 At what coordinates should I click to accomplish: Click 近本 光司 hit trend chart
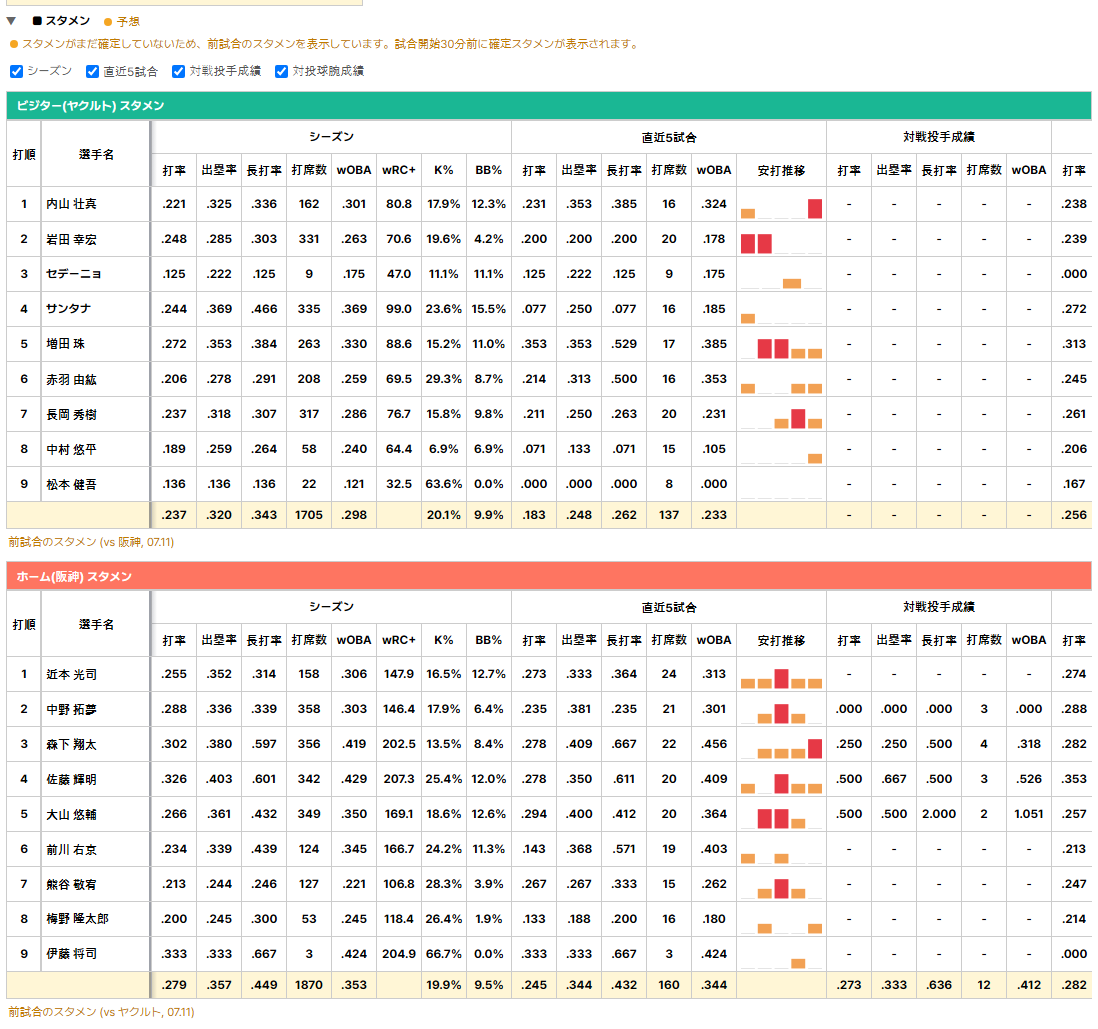781,675
